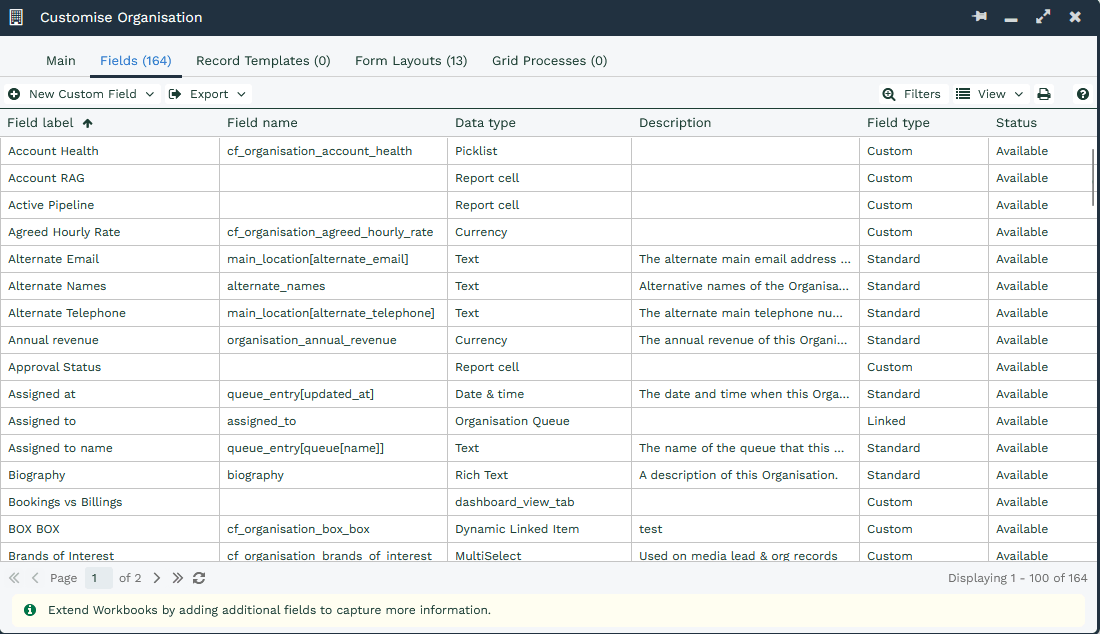Open the New Custom Field dropdown arrow

click(x=149, y=94)
